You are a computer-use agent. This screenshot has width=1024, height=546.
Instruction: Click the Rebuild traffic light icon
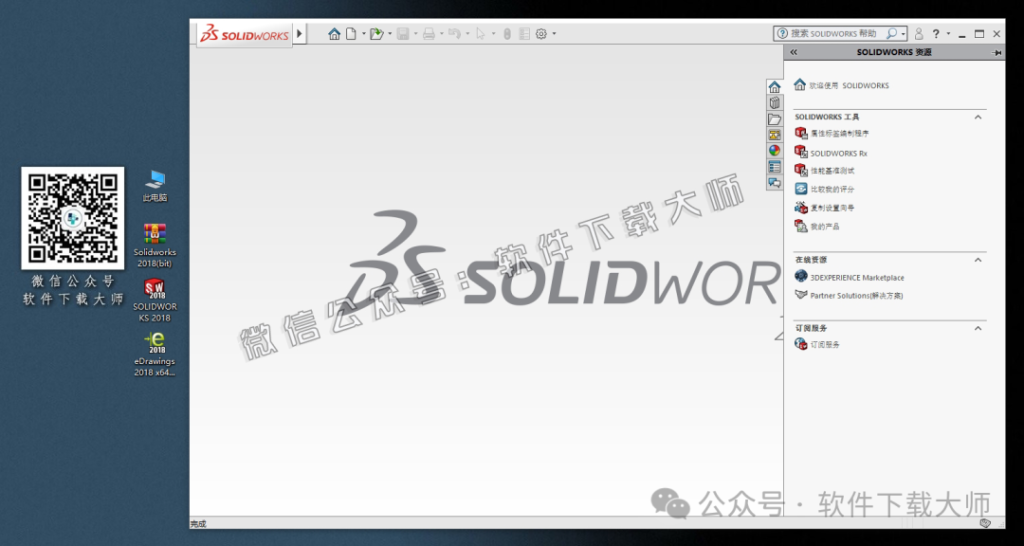point(507,34)
